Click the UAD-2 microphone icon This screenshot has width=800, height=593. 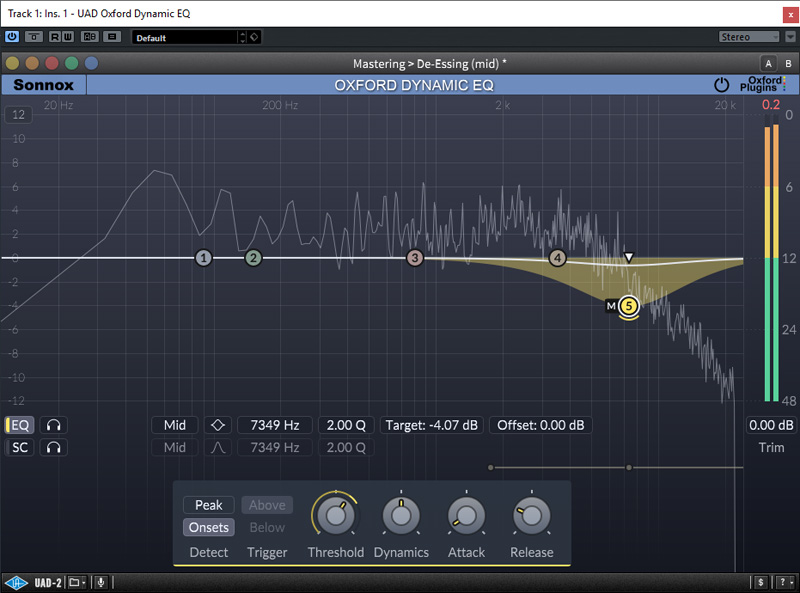[x=101, y=582]
